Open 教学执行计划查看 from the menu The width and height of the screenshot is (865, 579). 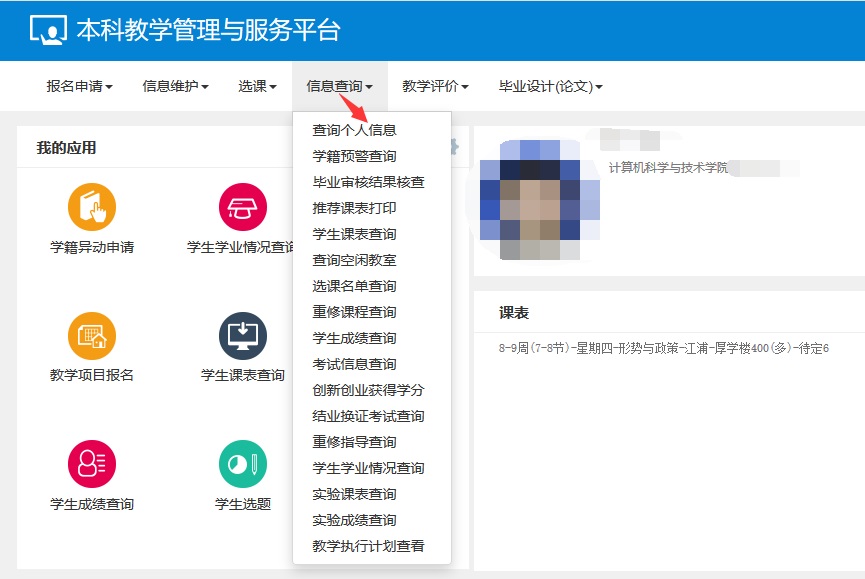pos(368,546)
